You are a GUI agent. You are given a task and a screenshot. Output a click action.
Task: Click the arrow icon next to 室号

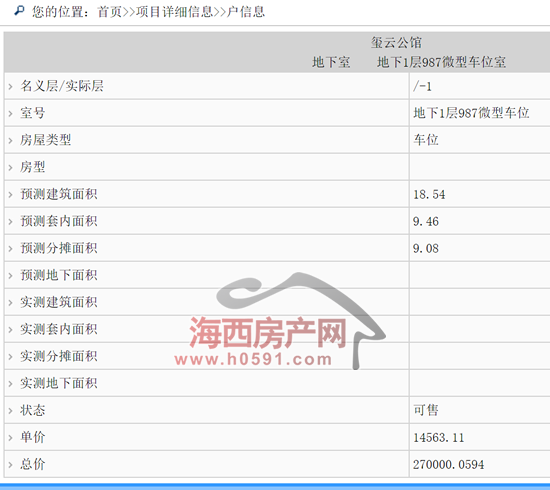[x=11, y=113]
